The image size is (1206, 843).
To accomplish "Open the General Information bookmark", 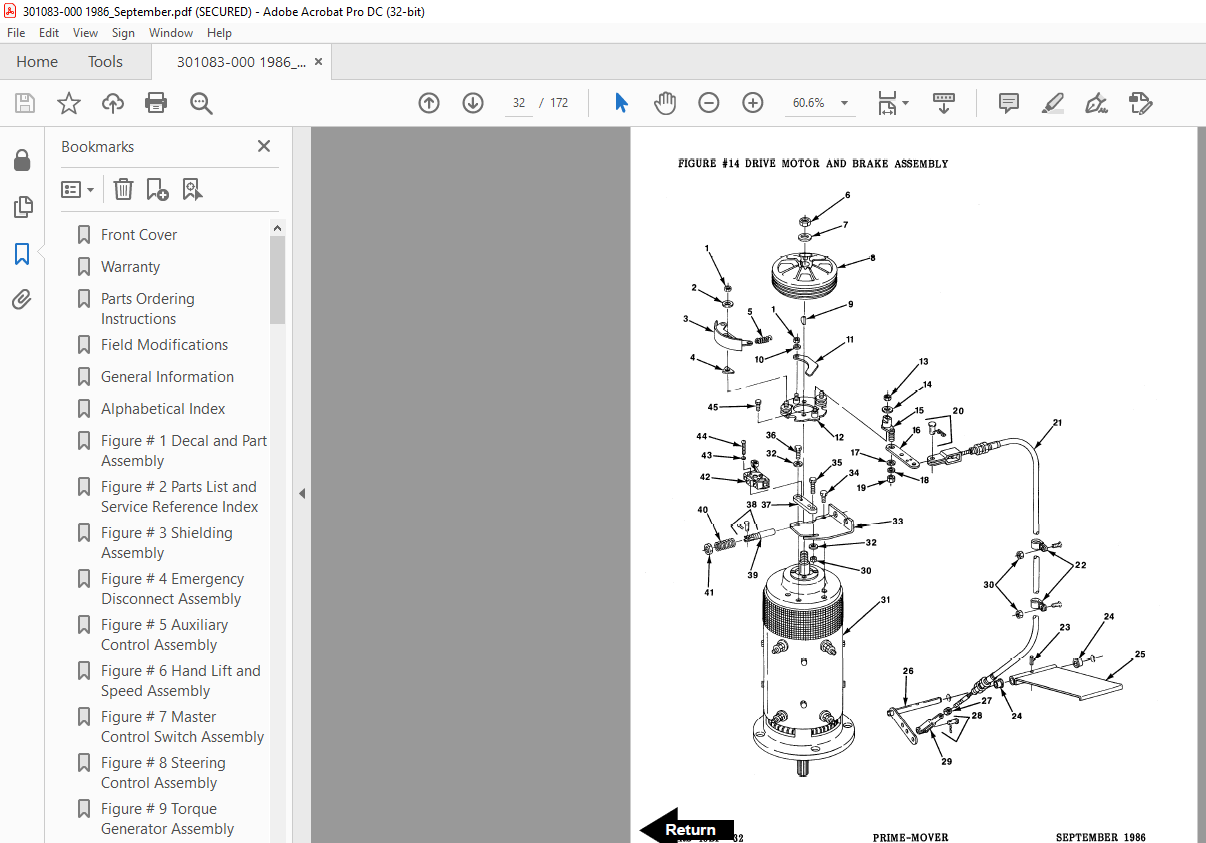I will [167, 377].
